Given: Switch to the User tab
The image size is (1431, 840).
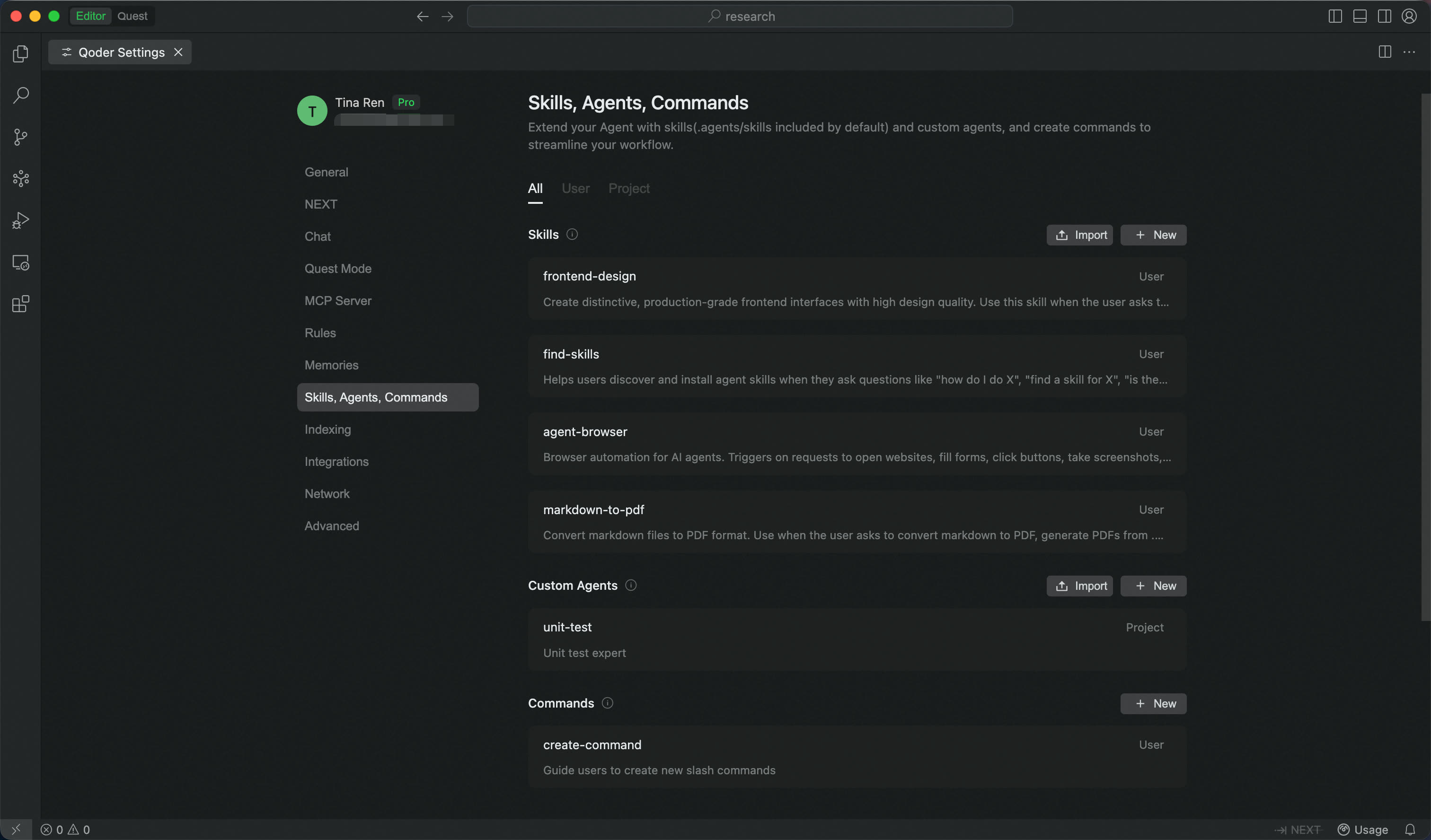Looking at the screenshot, I should pyautogui.click(x=575, y=188).
